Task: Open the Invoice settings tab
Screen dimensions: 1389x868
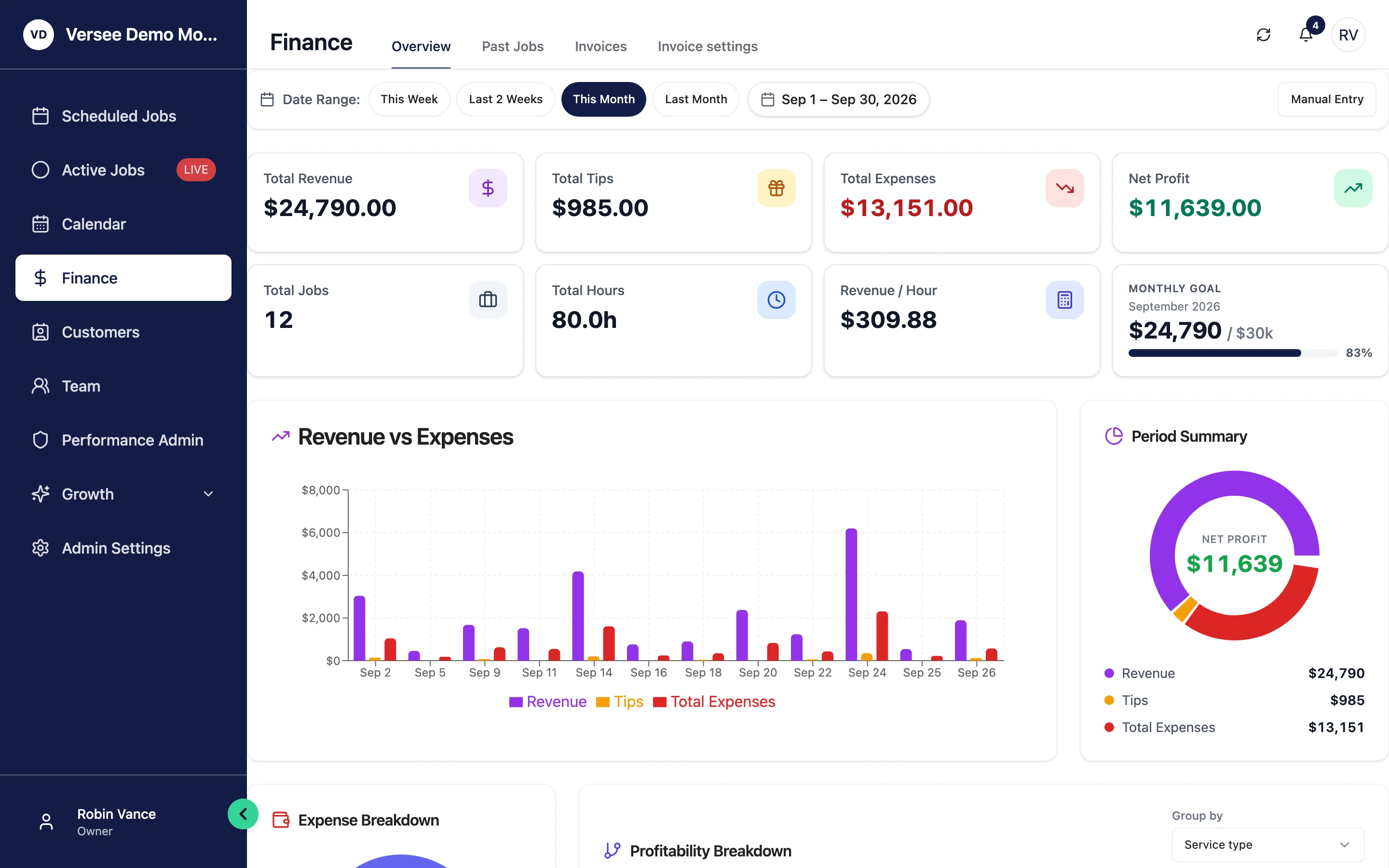Action: [x=707, y=46]
